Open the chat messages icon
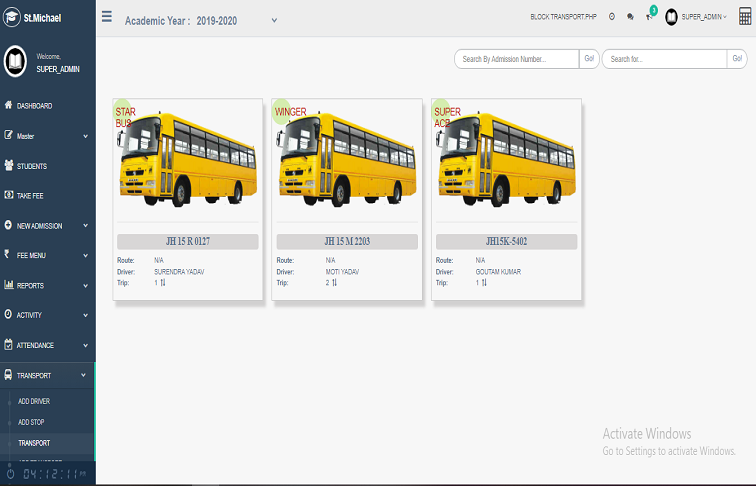 (630, 17)
